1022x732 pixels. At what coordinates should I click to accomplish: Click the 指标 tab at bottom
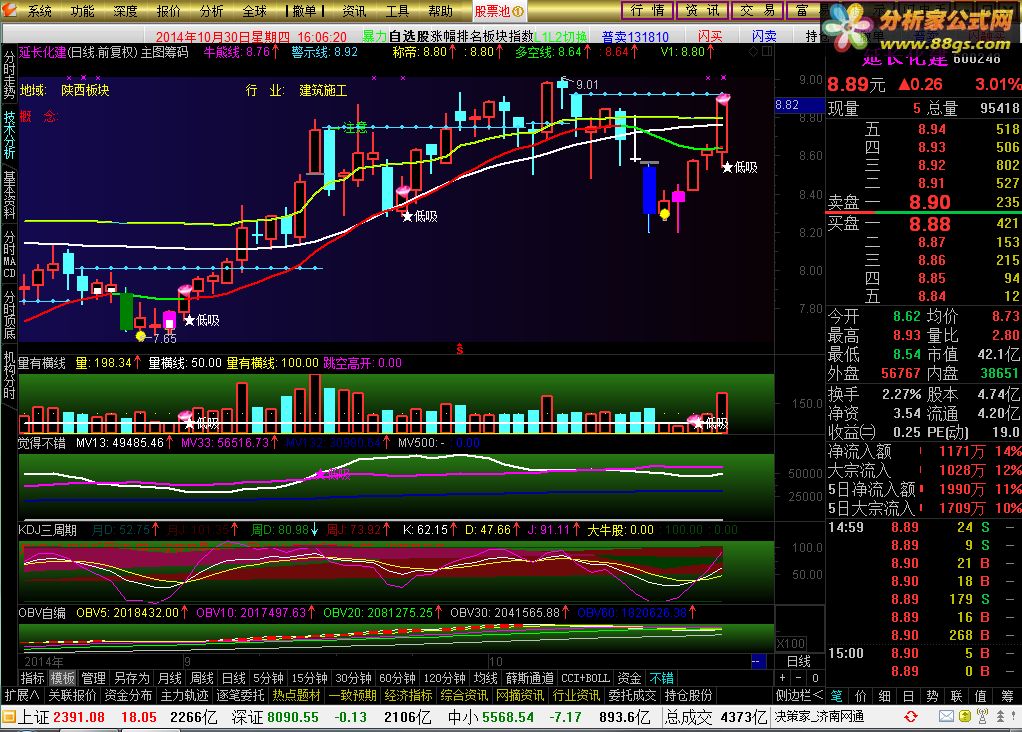tap(32, 678)
